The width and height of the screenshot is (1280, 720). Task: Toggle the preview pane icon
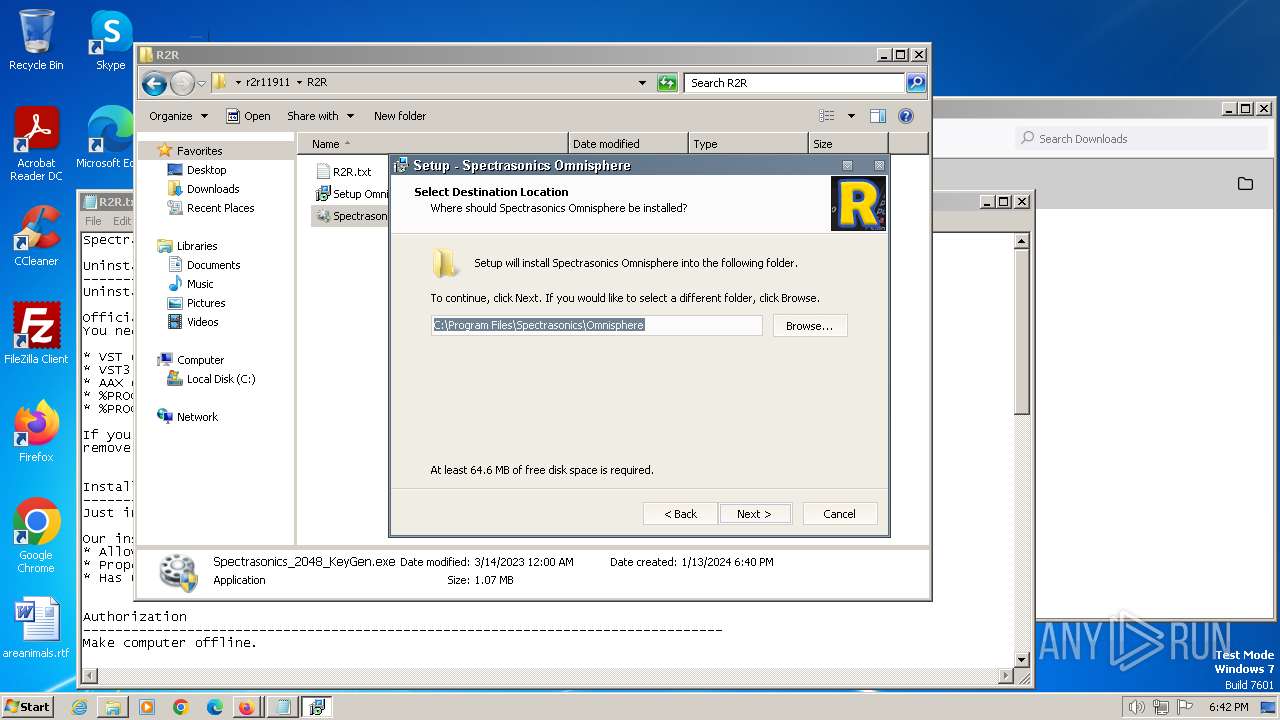click(x=878, y=116)
